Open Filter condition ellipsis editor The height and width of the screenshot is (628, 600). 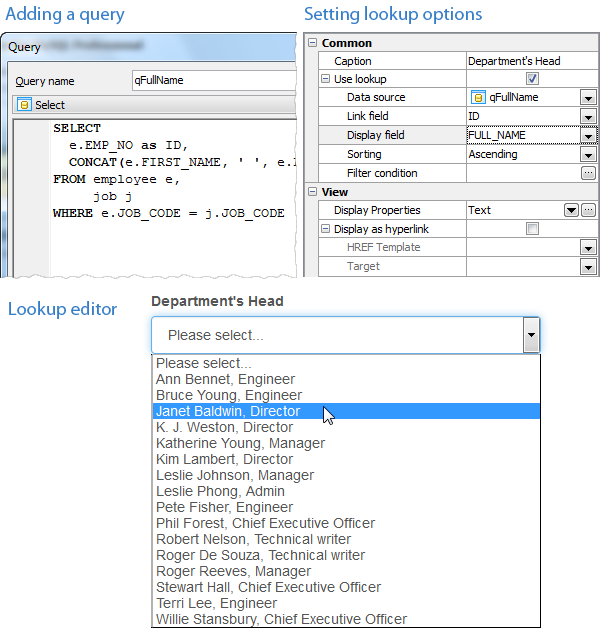pyautogui.click(x=588, y=173)
